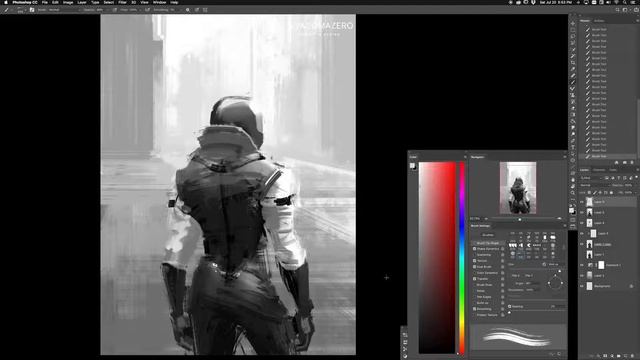Toggle Transfer checkbox
The height and width of the screenshot is (360, 640).
tap(474, 279)
